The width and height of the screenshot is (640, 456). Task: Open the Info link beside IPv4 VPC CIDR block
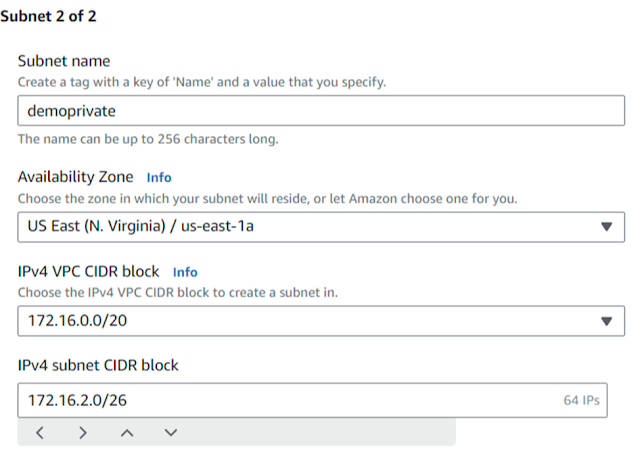(185, 271)
